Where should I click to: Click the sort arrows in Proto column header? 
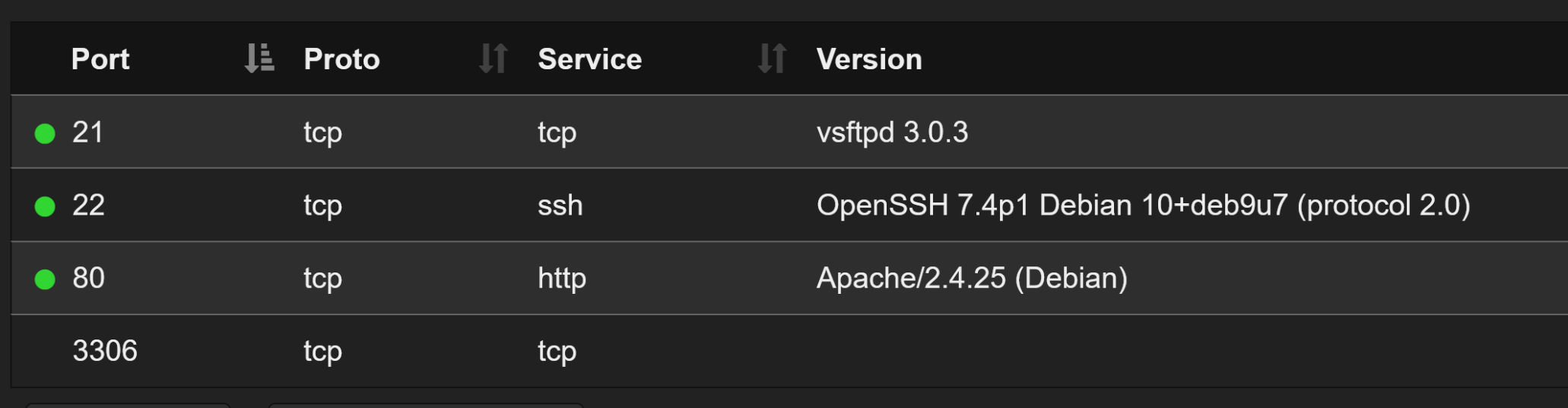click(x=493, y=59)
